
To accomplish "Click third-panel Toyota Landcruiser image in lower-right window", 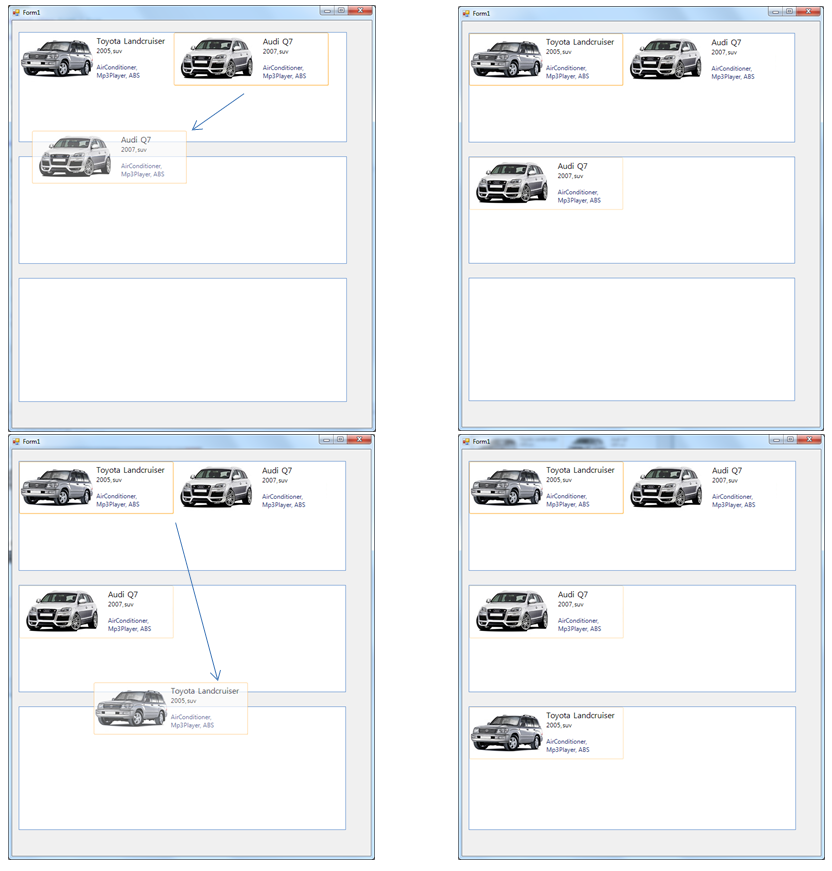I will coord(507,732).
